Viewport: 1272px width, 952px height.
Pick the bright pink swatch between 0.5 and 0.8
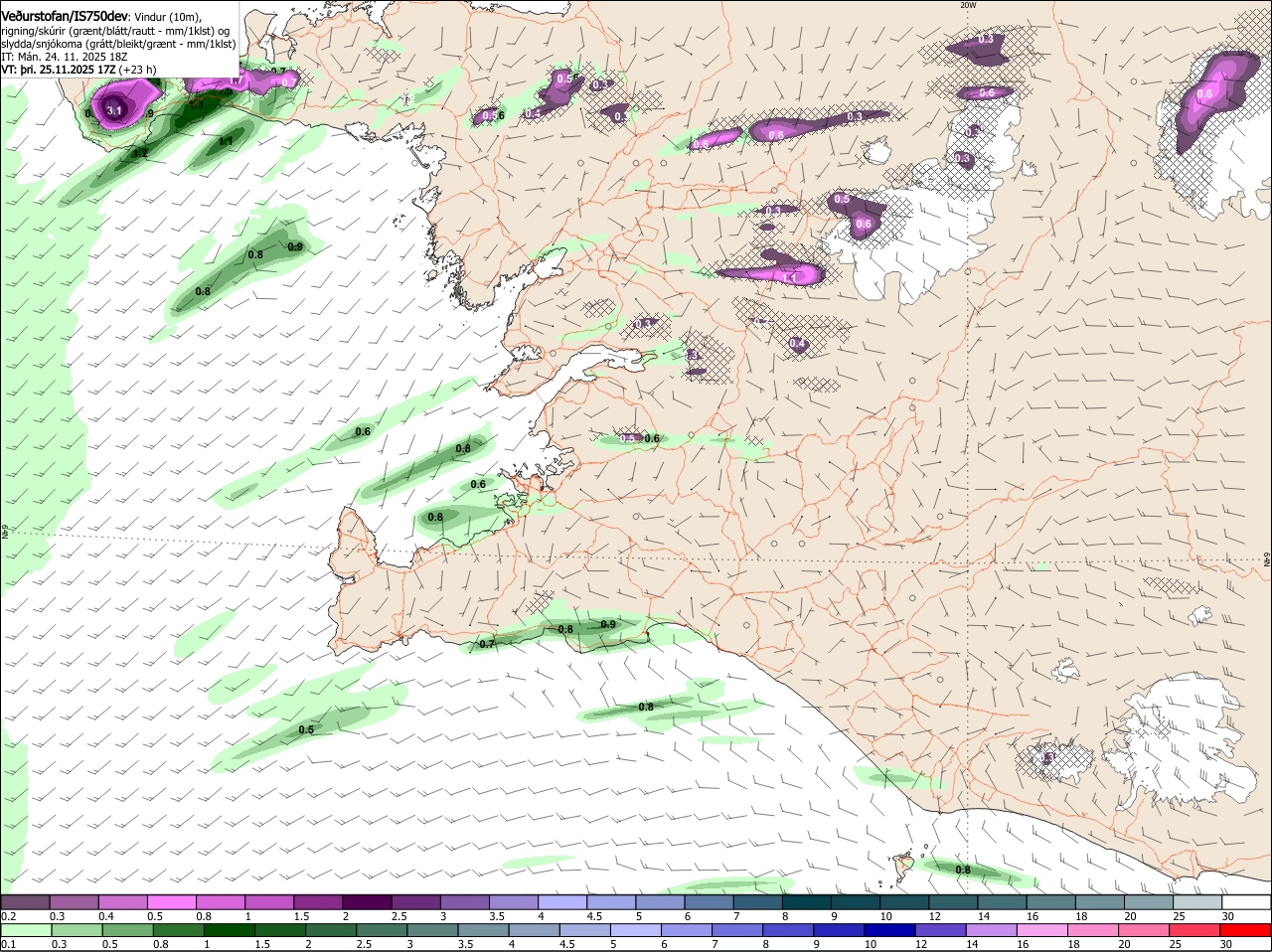click(171, 902)
